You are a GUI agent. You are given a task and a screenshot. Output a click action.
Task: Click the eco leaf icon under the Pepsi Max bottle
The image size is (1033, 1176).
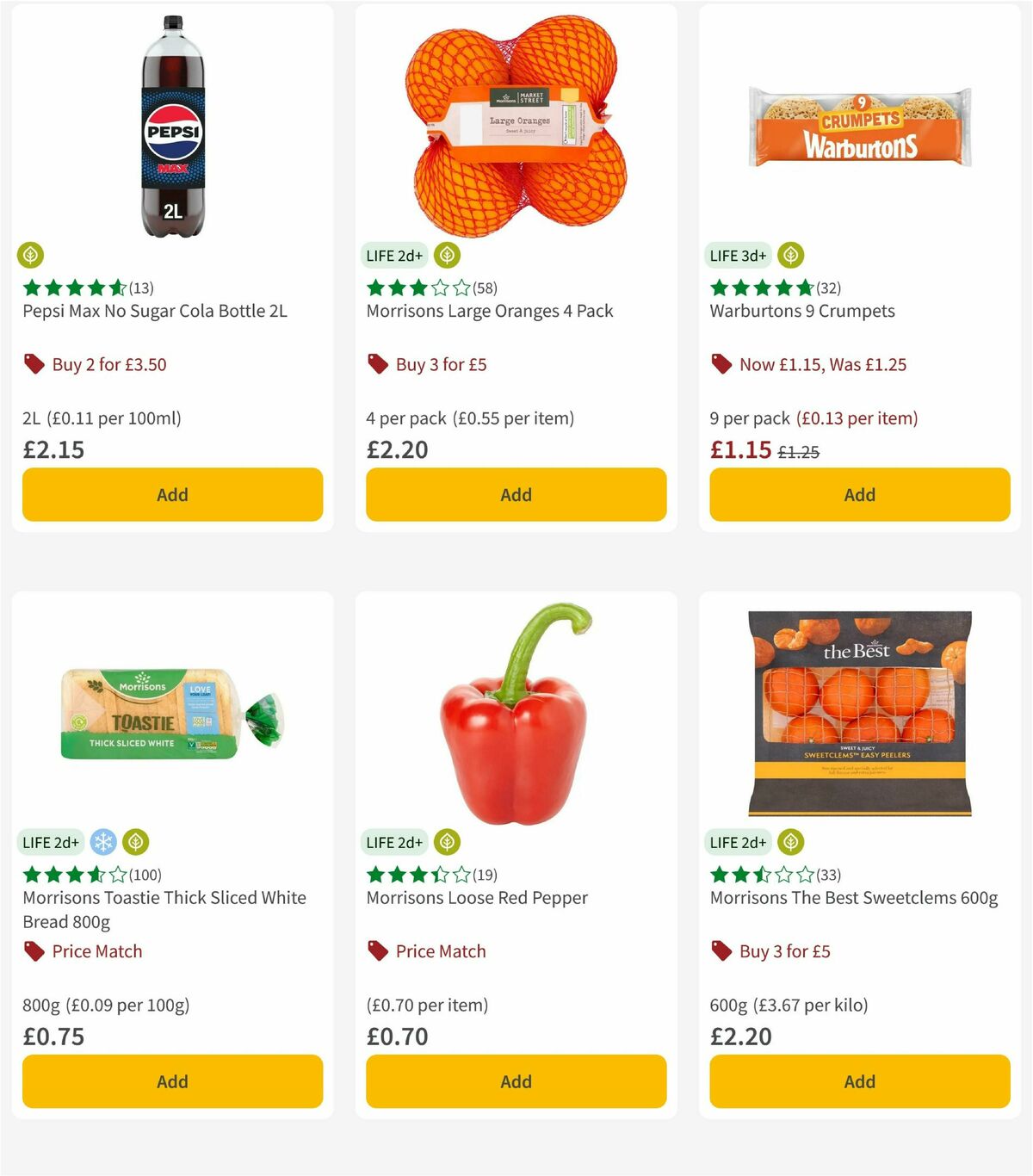point(31,255)
